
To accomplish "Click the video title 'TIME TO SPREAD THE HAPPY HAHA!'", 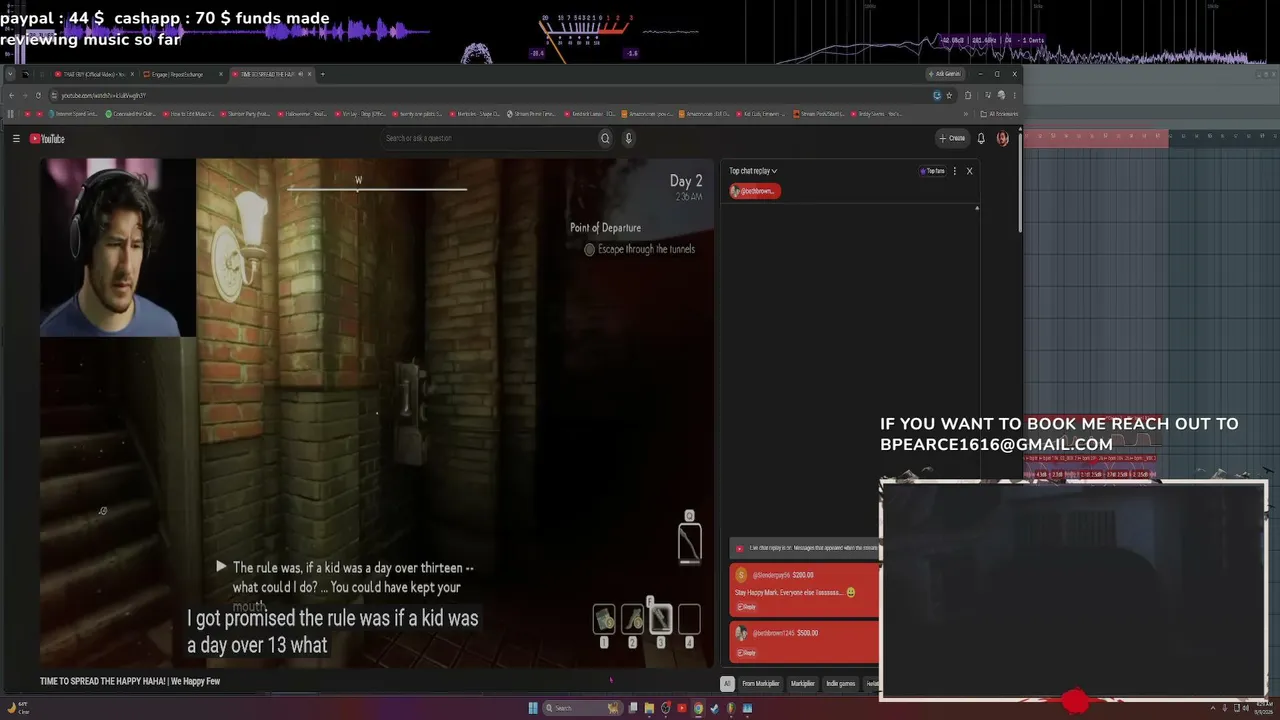I will (130, 682).
